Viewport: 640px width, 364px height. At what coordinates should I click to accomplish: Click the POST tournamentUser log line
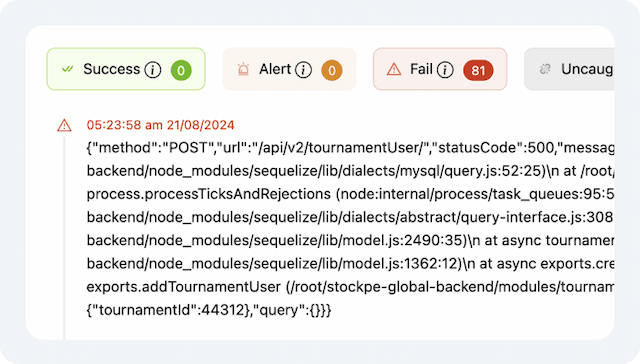[350, 148]
